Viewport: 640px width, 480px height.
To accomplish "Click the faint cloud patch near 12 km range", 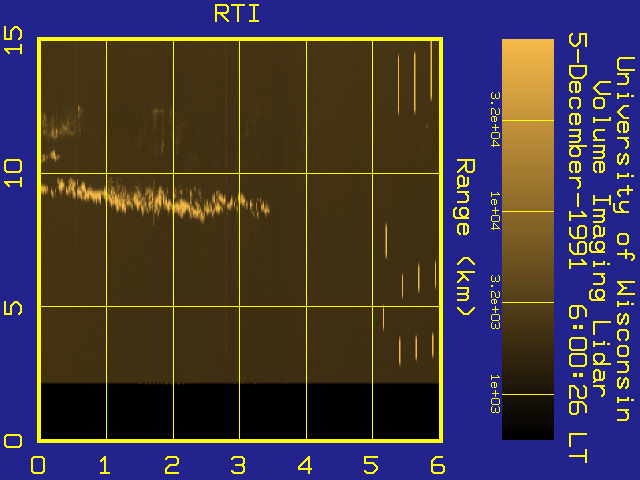I will (62, 122).
